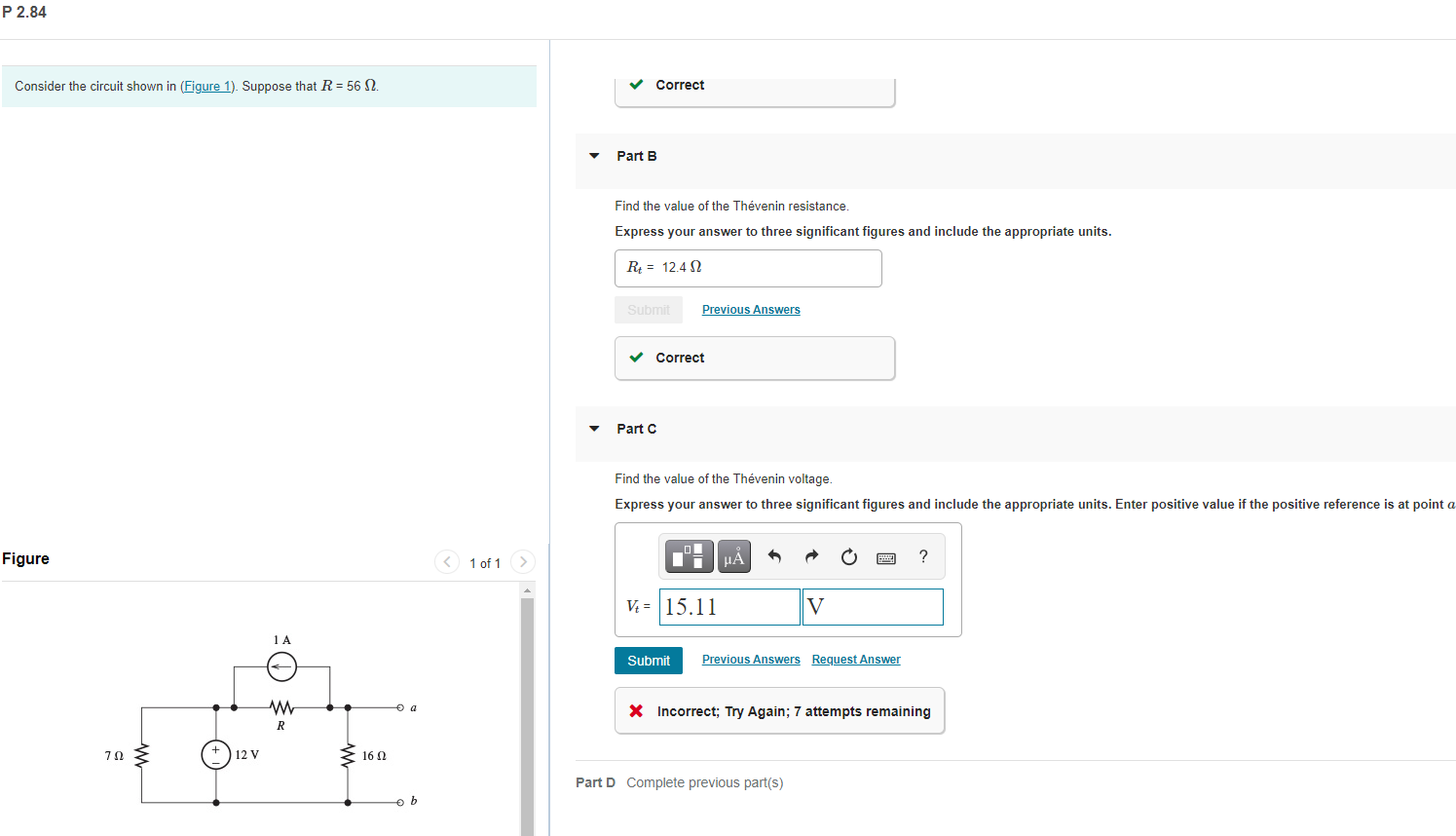Click the Part D 'Complete previous part(s)' text
Screen dimensions: 1456x836
[x=705, y=782]
